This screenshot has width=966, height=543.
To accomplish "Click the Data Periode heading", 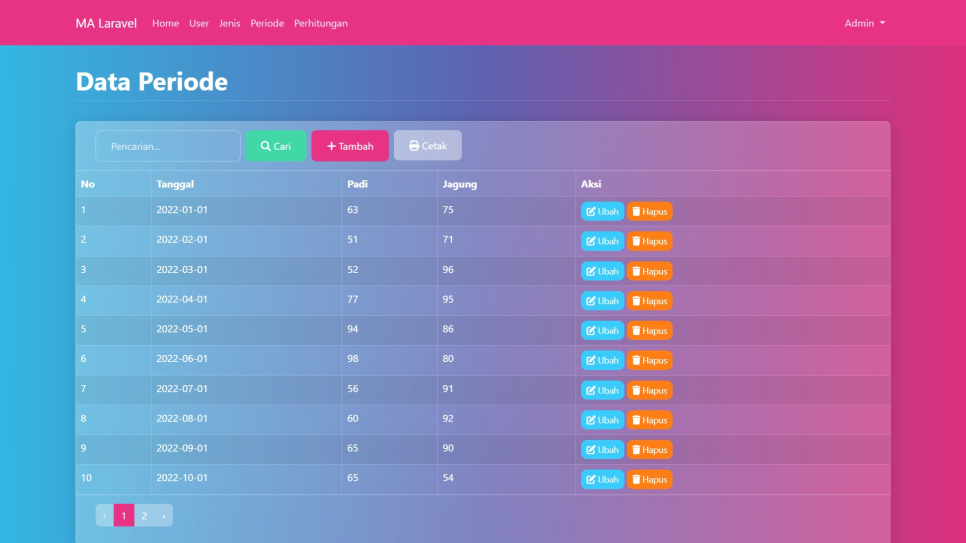I will (152, 81).
